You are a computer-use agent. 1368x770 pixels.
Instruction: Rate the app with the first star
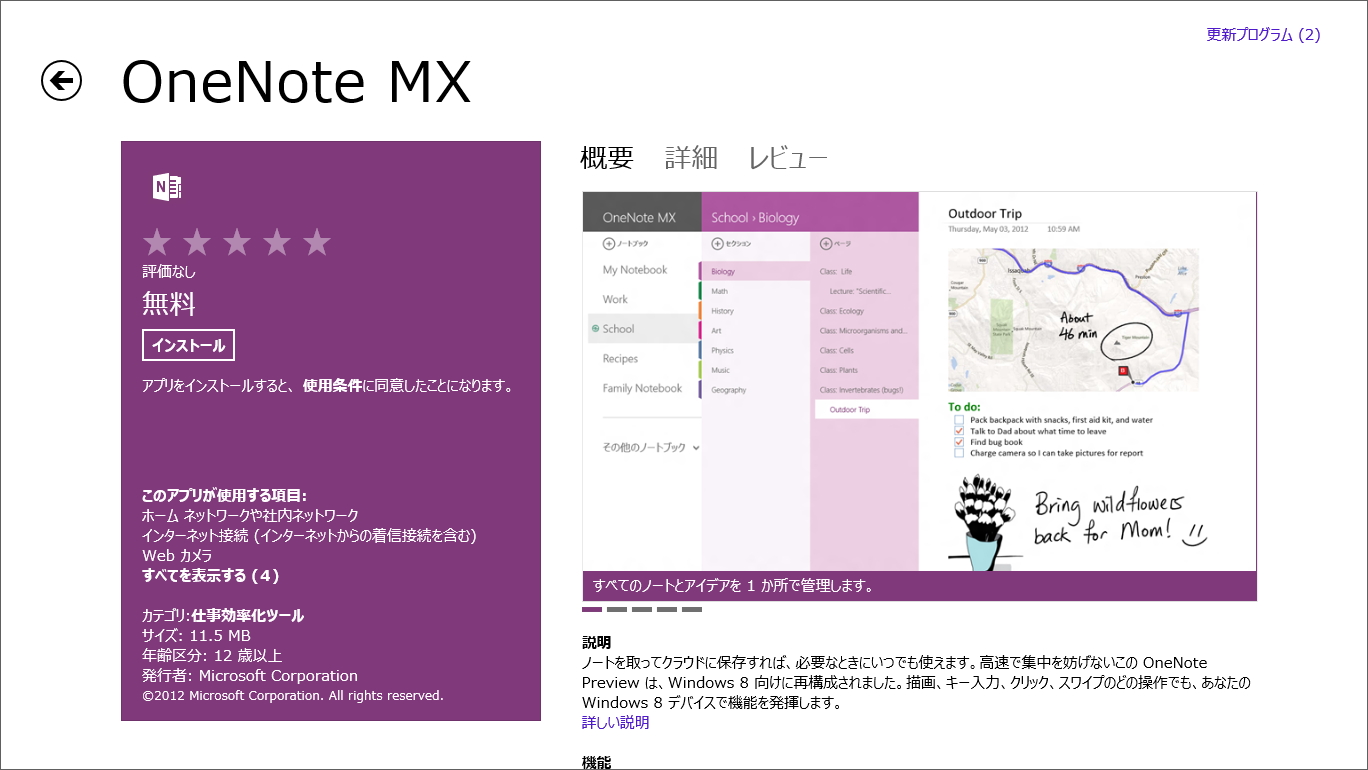click(158, 241)
